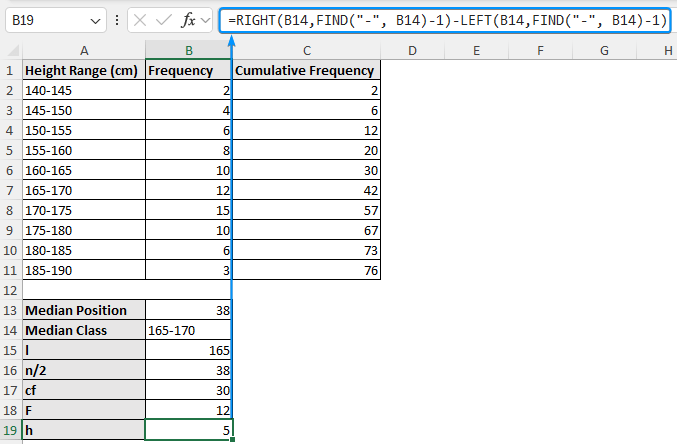Click inside the formula bar text
Screen dimensions: 677x444
click(x=445, y=20)
